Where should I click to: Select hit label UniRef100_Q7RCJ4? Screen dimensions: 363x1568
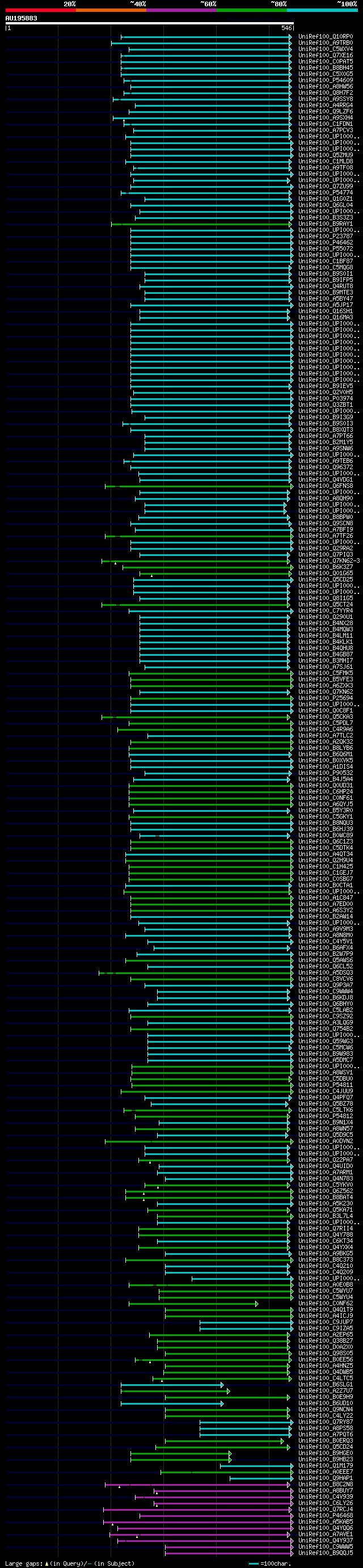[325, 1509]
